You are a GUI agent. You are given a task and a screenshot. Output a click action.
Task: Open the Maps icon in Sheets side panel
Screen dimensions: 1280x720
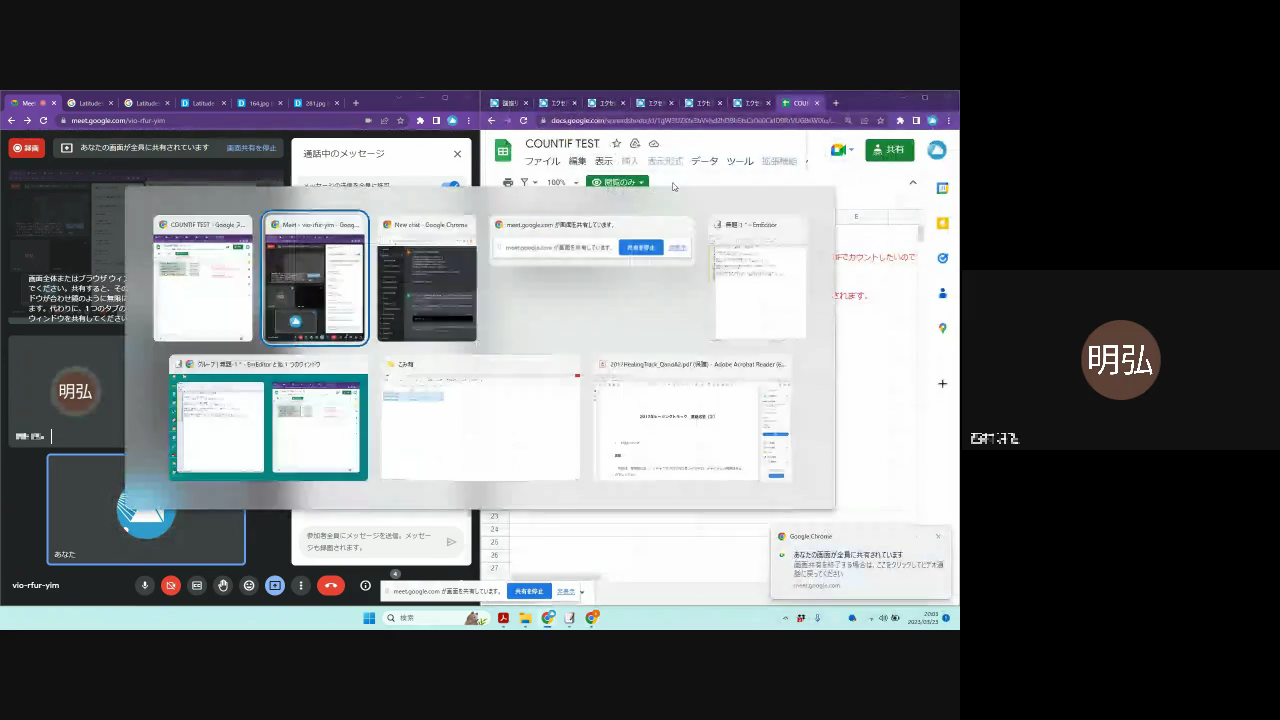coord(942,329)
